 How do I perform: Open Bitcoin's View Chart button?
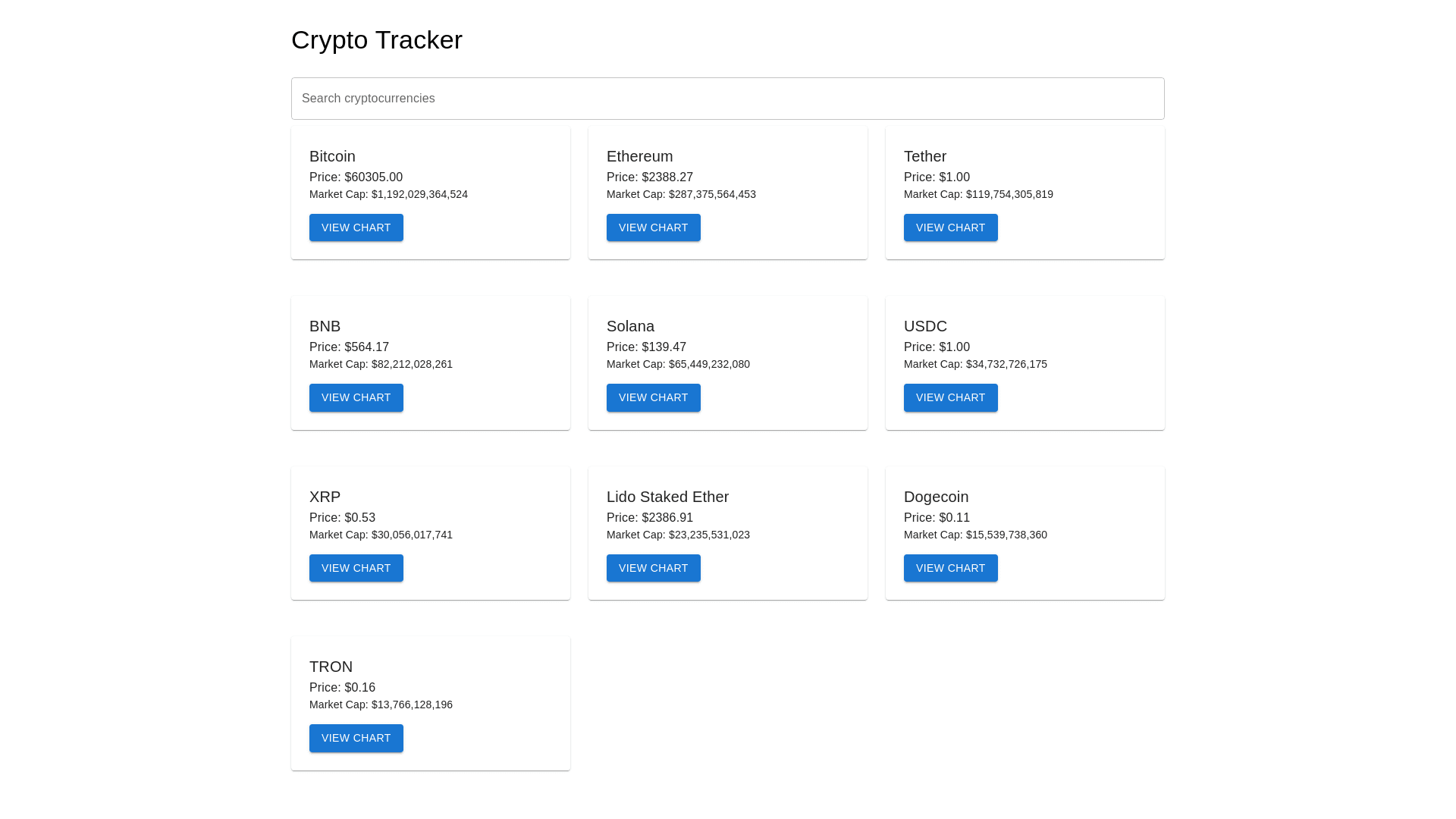tap(356, 227)
